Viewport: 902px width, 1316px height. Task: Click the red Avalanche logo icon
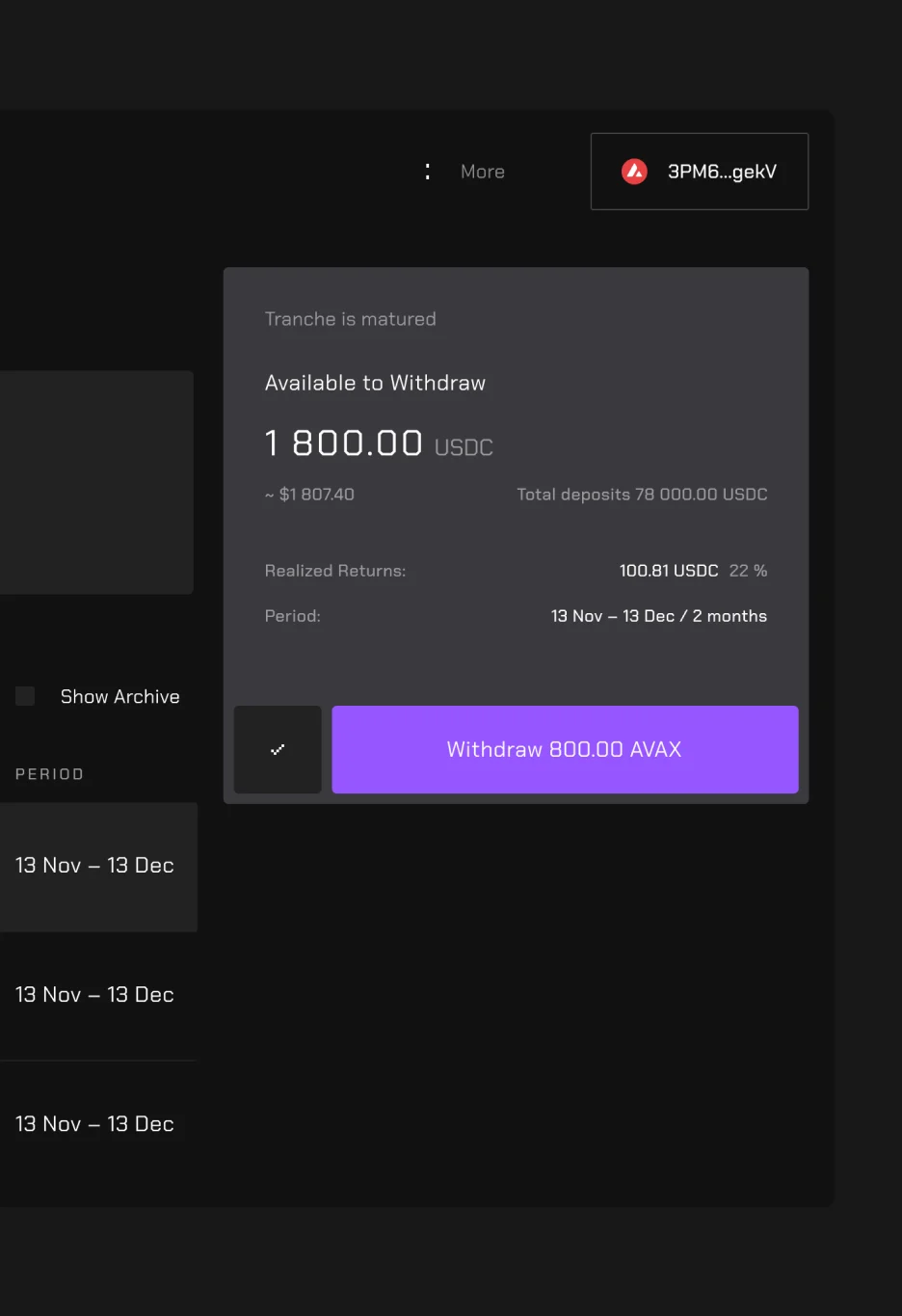pos(634,172)
